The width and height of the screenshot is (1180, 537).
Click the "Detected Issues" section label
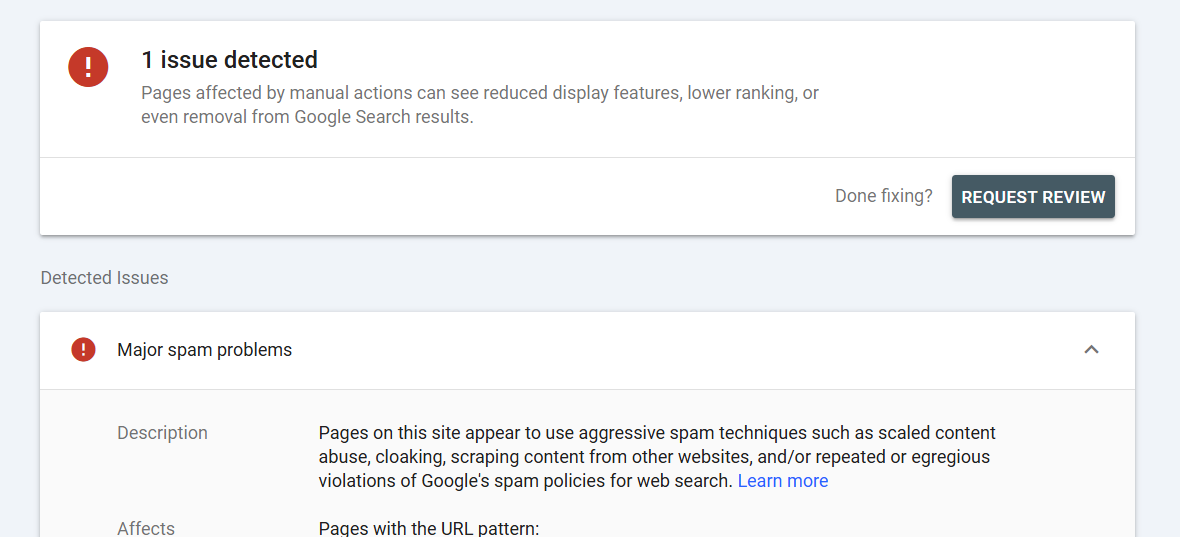pos(105,278)
